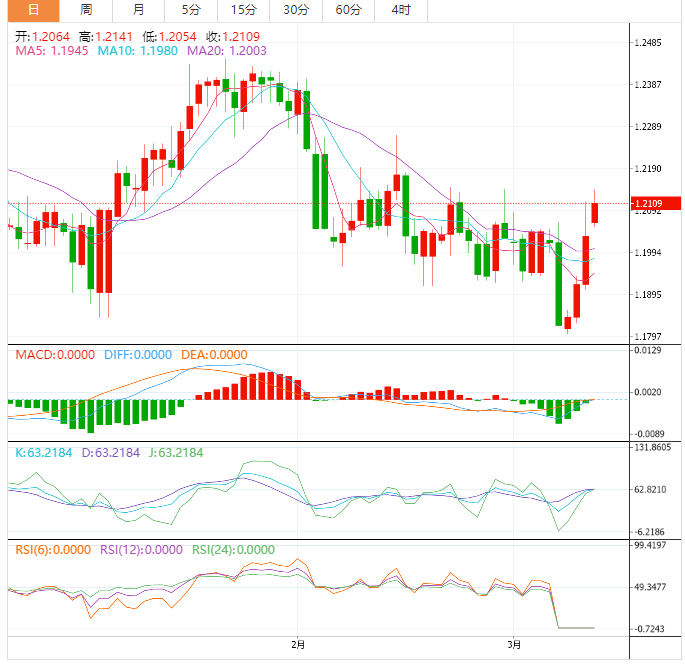
Task: Click the 3月 date axis marker
Action: coord(514,645)
